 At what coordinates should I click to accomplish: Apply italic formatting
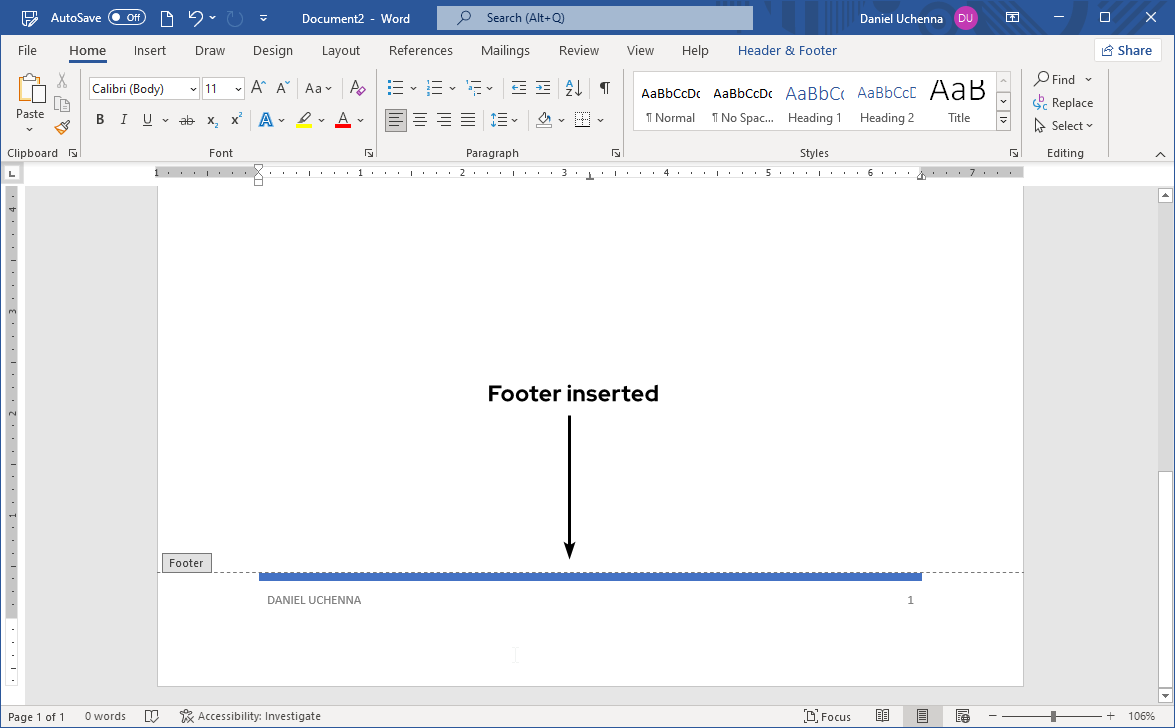123,119
